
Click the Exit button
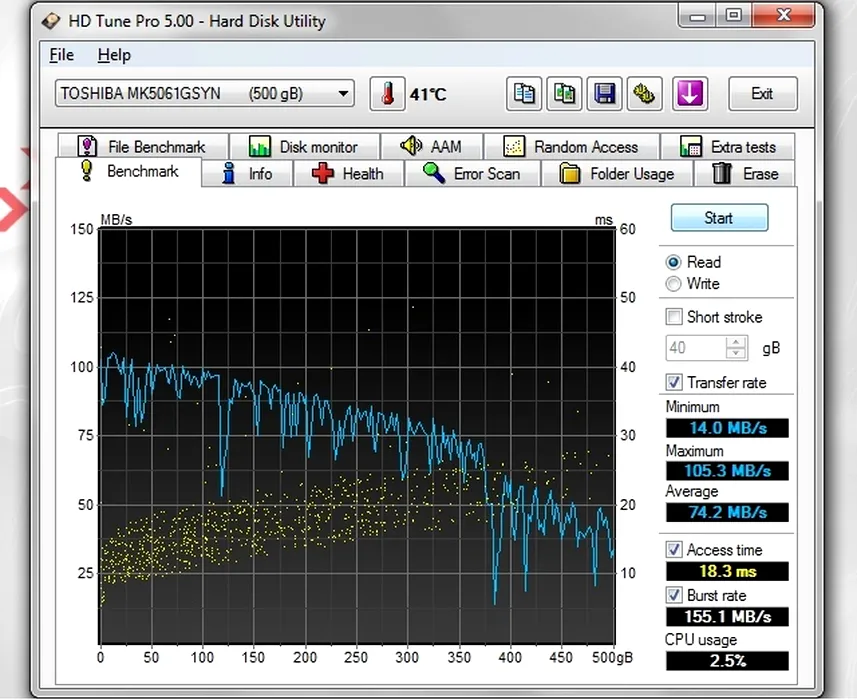point(762,94)
